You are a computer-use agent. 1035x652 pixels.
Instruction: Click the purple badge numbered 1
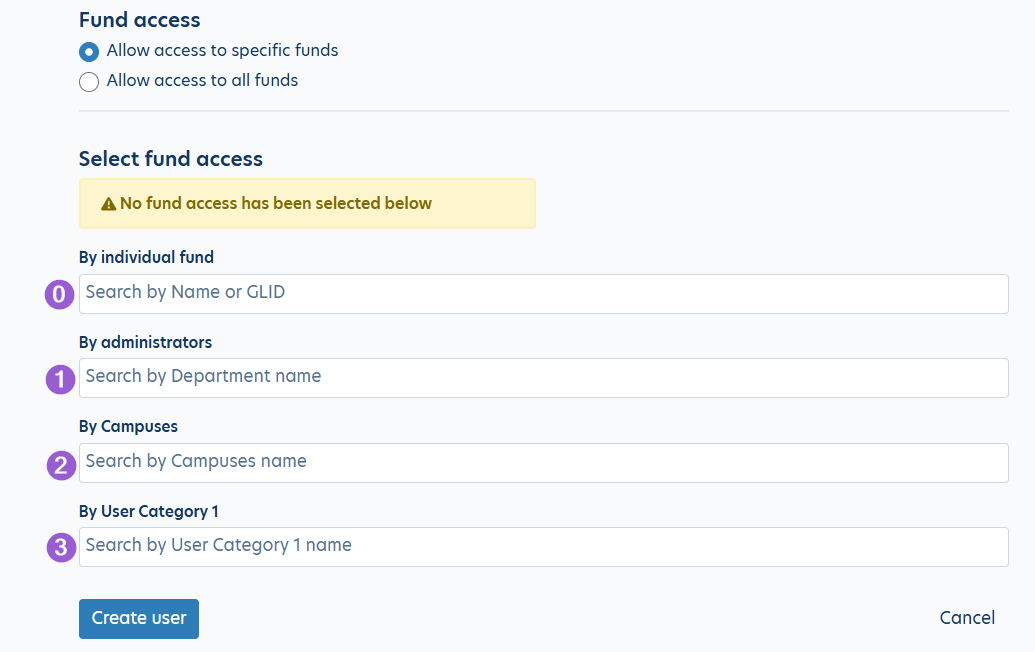(61, 379)
